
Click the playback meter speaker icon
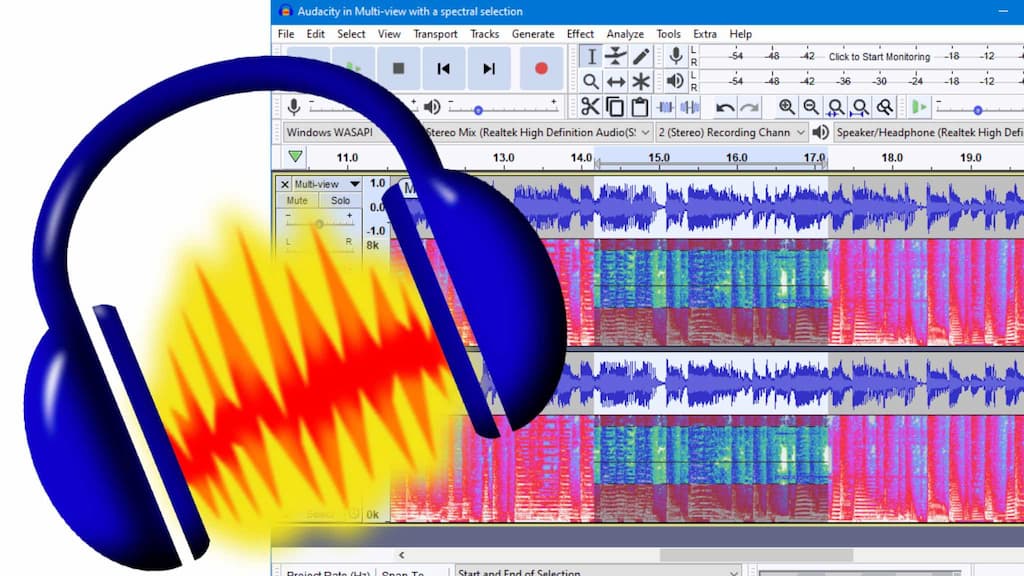pyautogui.click(x=675, y=81)
